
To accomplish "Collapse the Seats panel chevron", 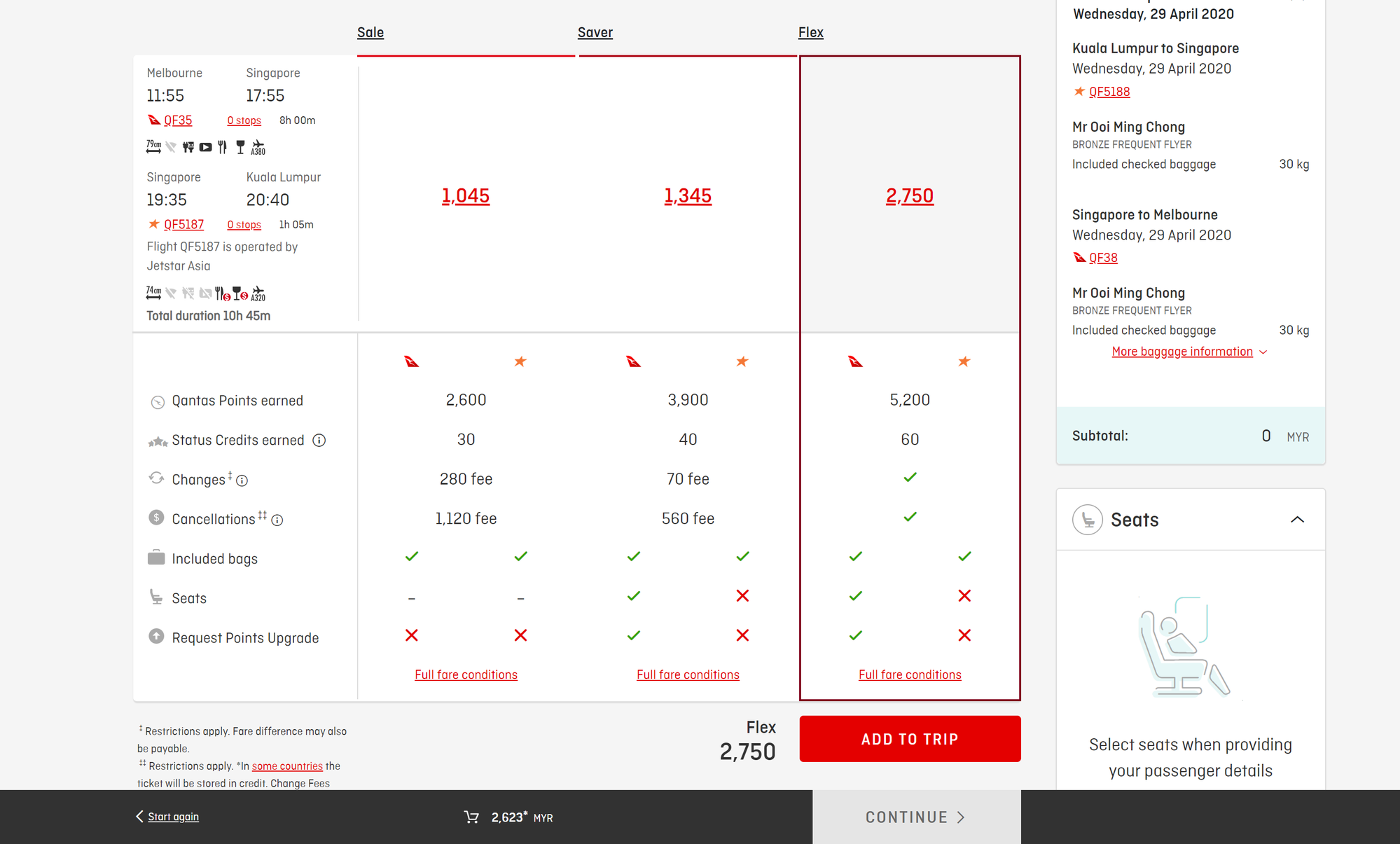I will [x=1297, y=520].
